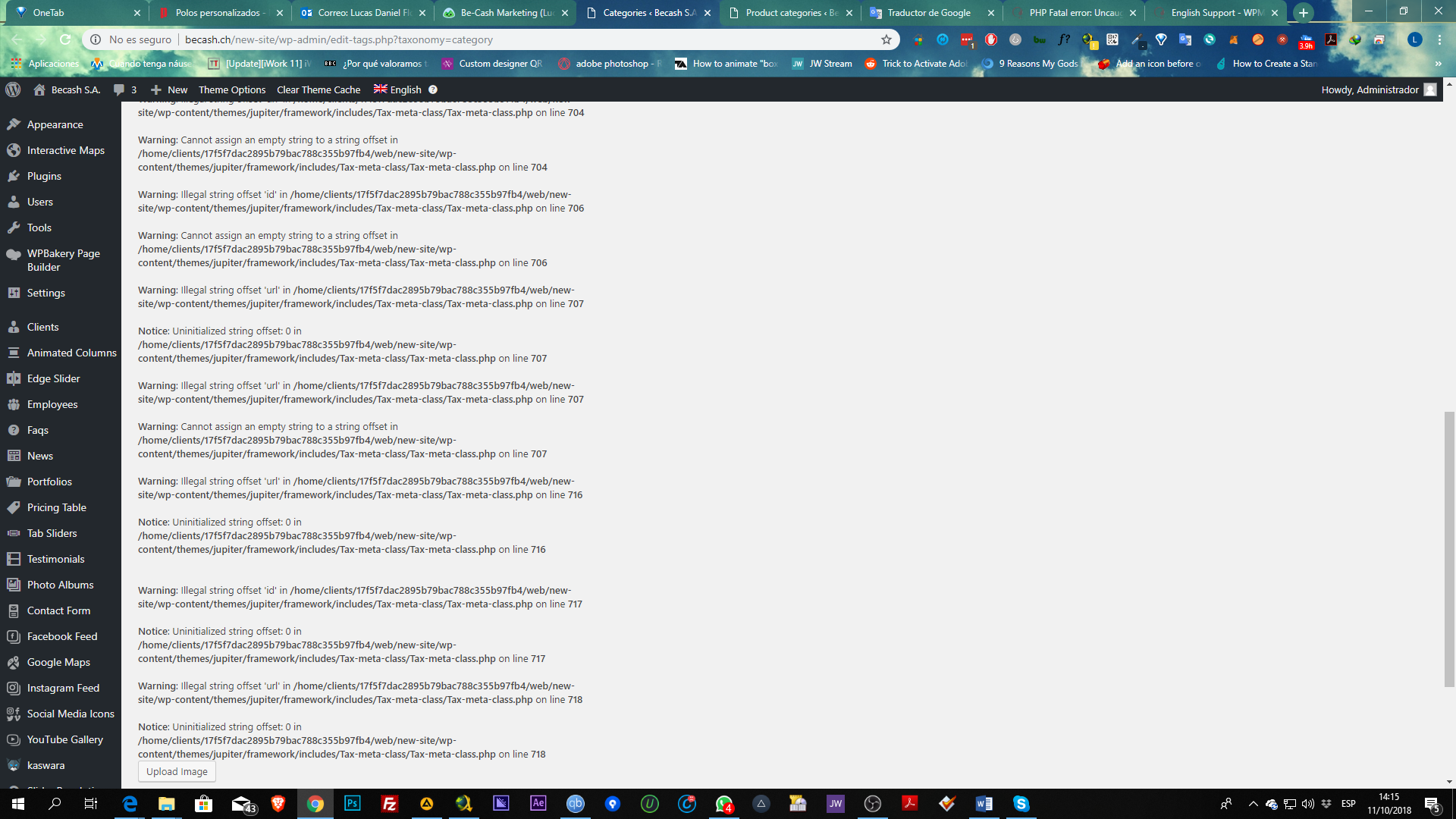Screen dimensions: 1456x819
Task: Open the comments bubble showing 3
Action: pos(123,89)
